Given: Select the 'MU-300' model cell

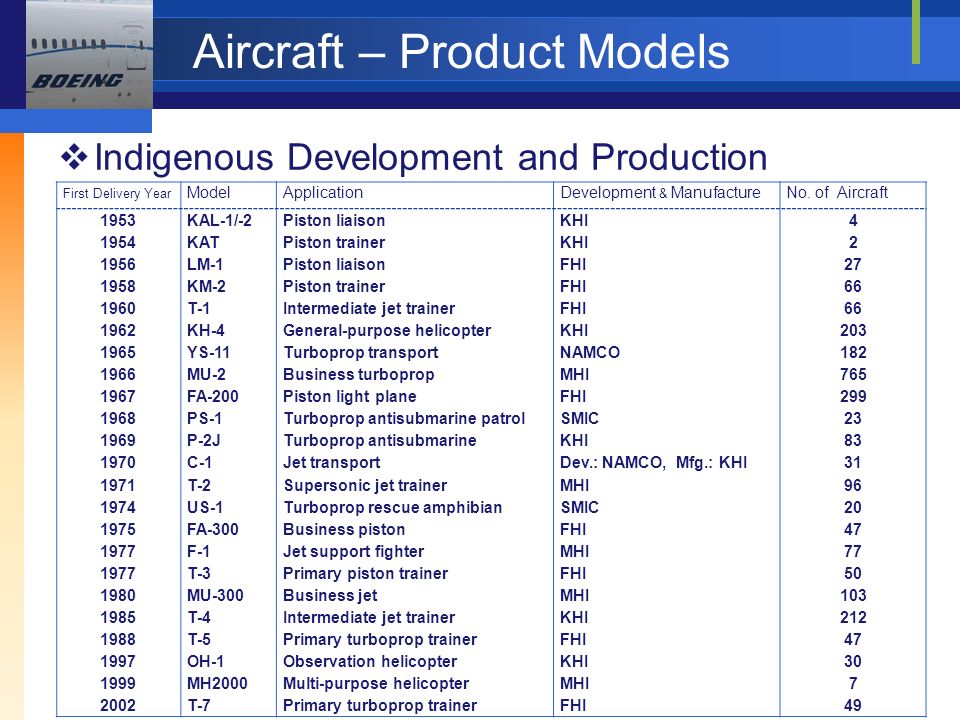Looking at the screenshot, I should point(215,596).
